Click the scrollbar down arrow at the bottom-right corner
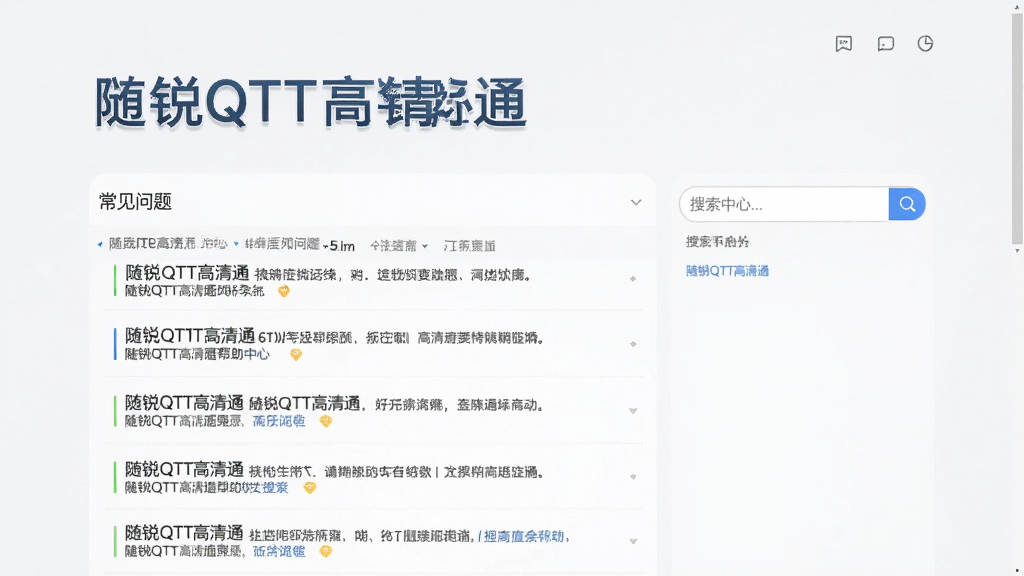 [1017, 571]
